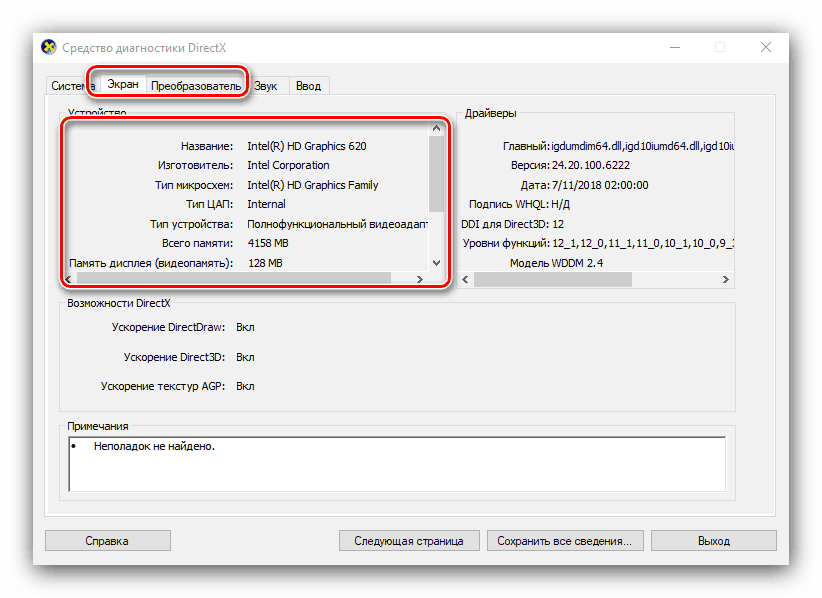The width and height of the screenshot is (822, 598).
Task: Click drivers panel scroll left arrow
Action: (x=465, y=279)
